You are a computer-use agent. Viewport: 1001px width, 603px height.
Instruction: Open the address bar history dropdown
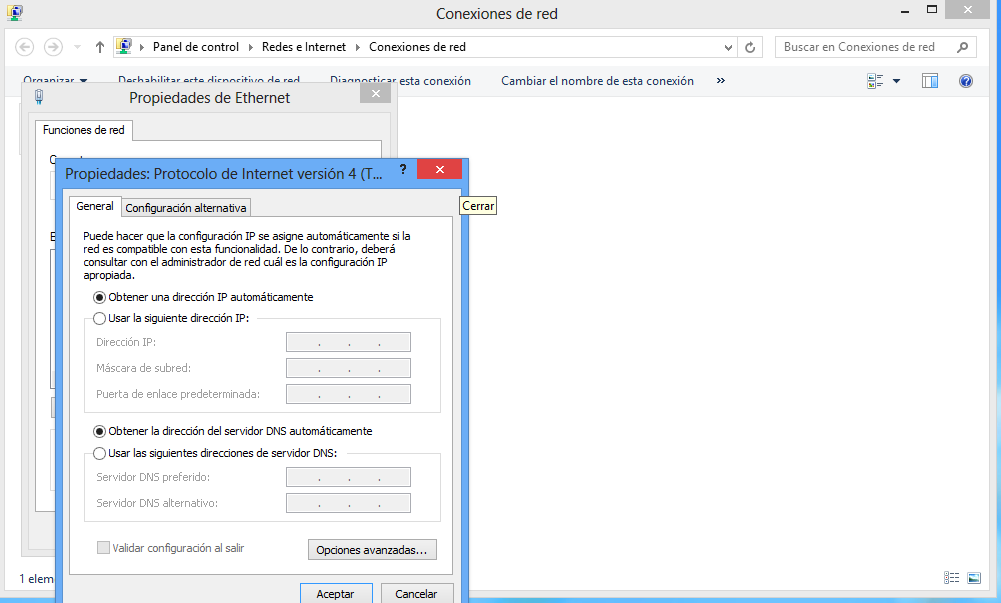point(728,47)
